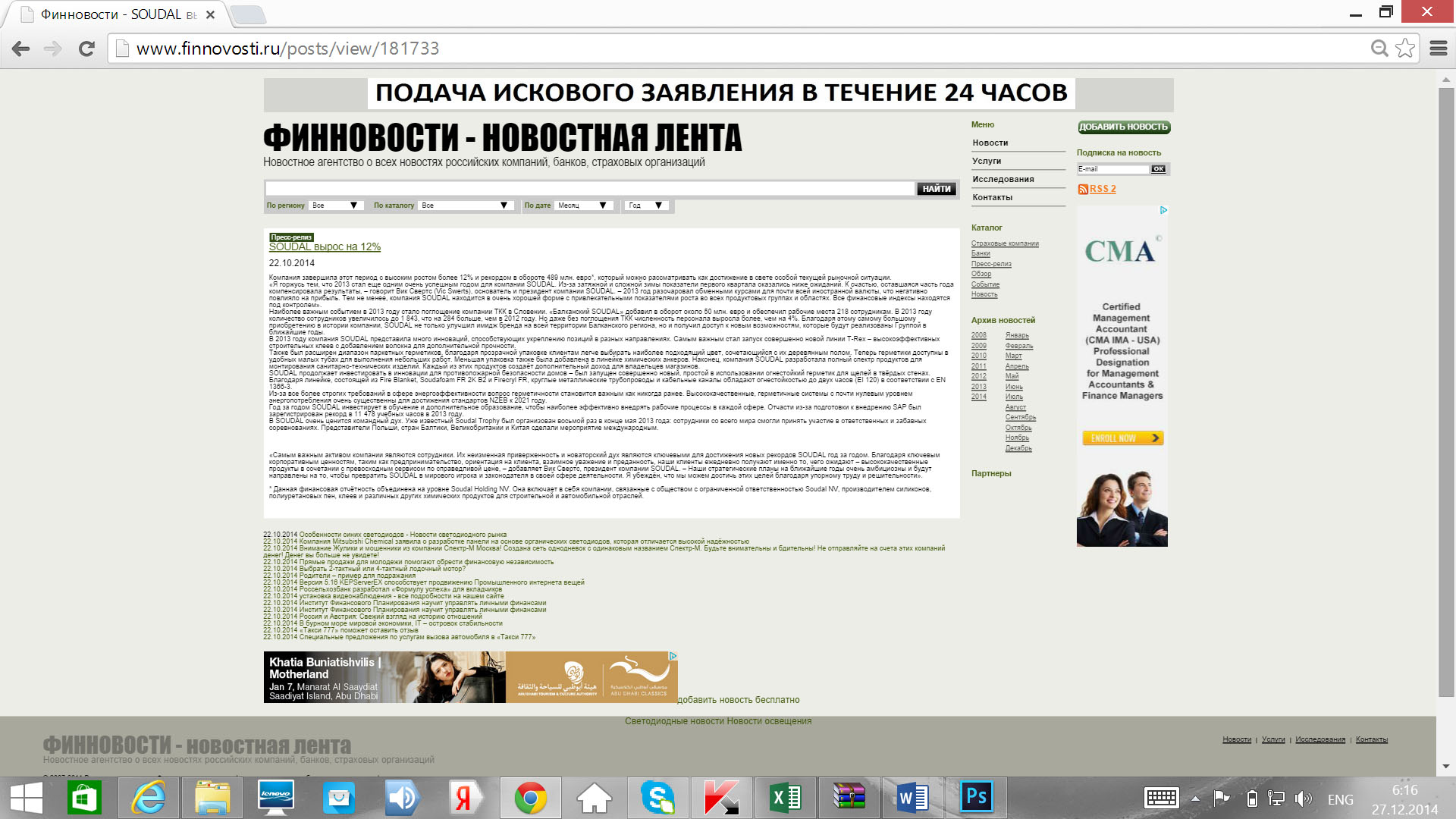Click the E-mail subscription field
The height and width of the screenshot is (819, 1456).
pyautogui.click(x=1113, y=169)
